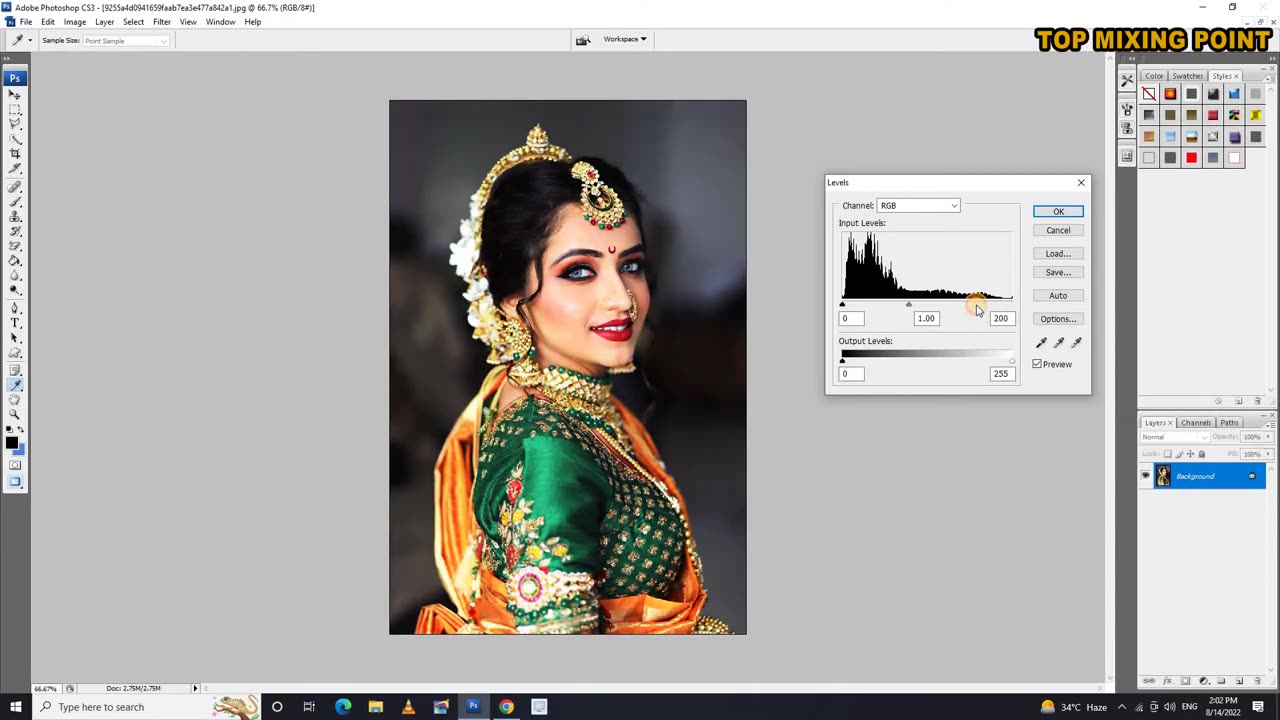Screen dimensions: 1280x720
Task: Open the Image menu
Action: pos(75,22)
